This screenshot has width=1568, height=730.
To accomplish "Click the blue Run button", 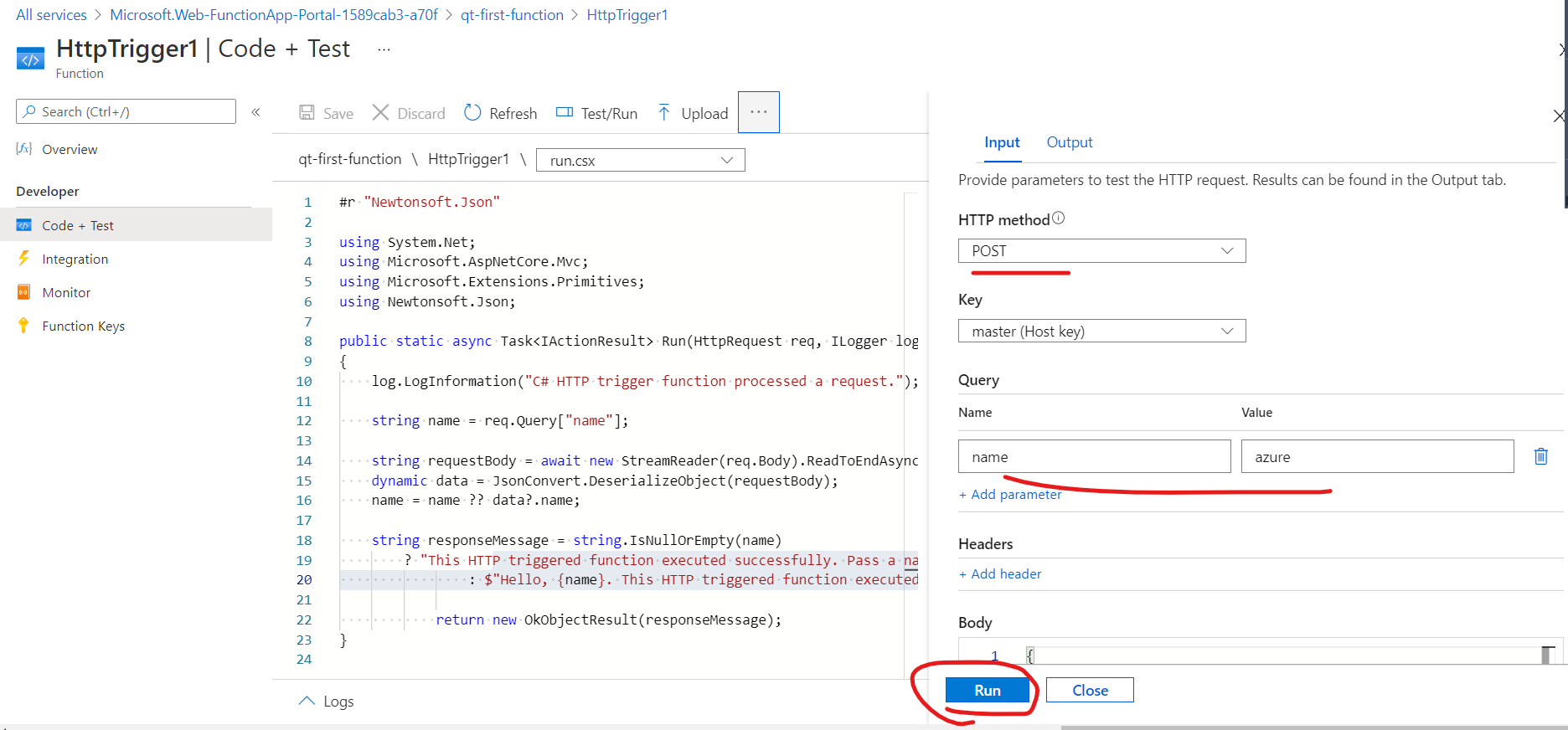I will (988, 690).
